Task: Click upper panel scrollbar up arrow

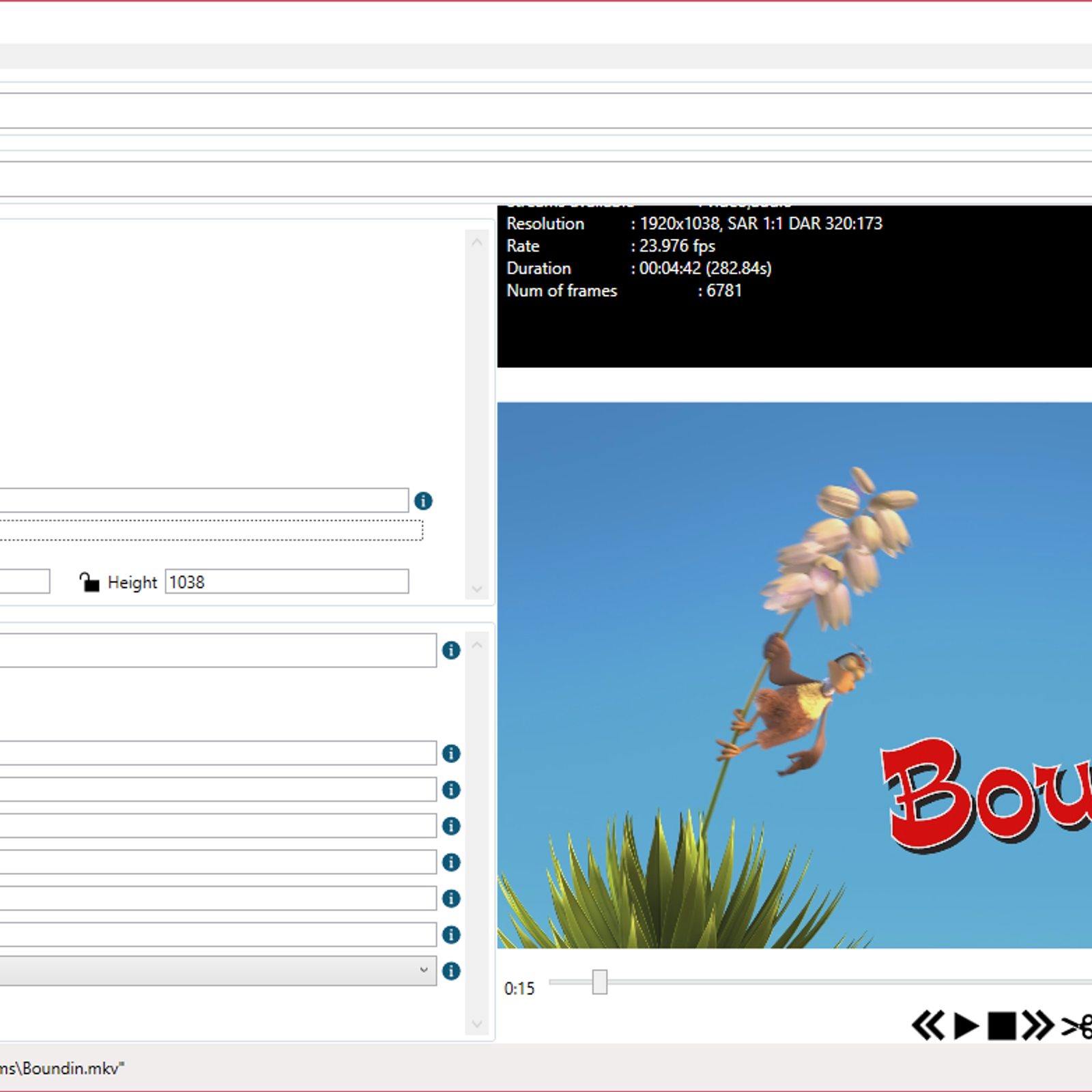Action: pos(477,242)
